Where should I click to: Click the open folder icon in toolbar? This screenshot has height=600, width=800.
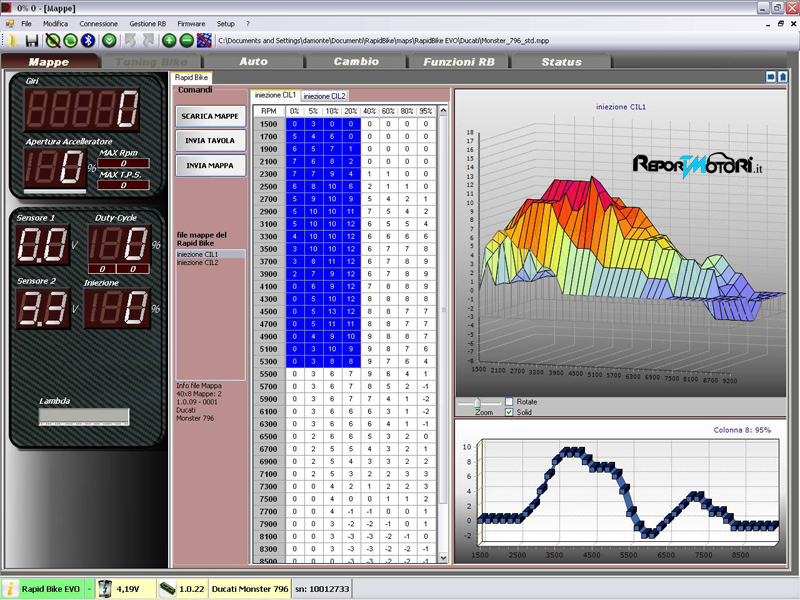pos(12,40)
